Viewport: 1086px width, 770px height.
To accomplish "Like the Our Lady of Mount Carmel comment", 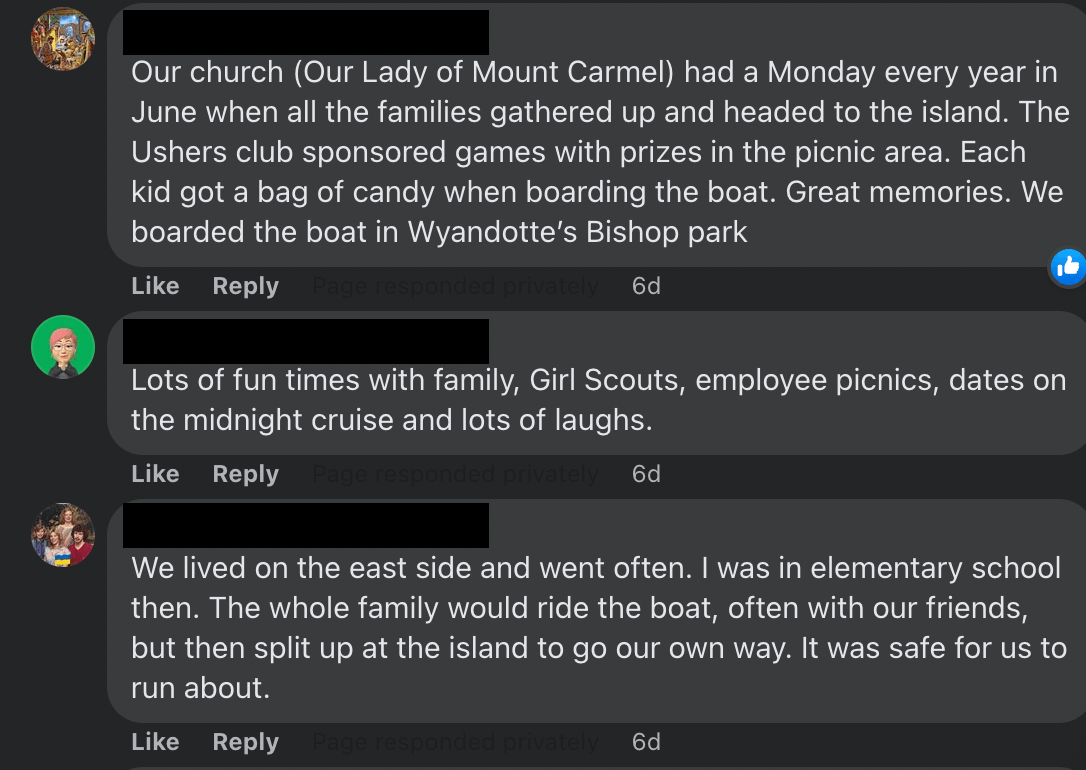I will [x=155, y=286].
